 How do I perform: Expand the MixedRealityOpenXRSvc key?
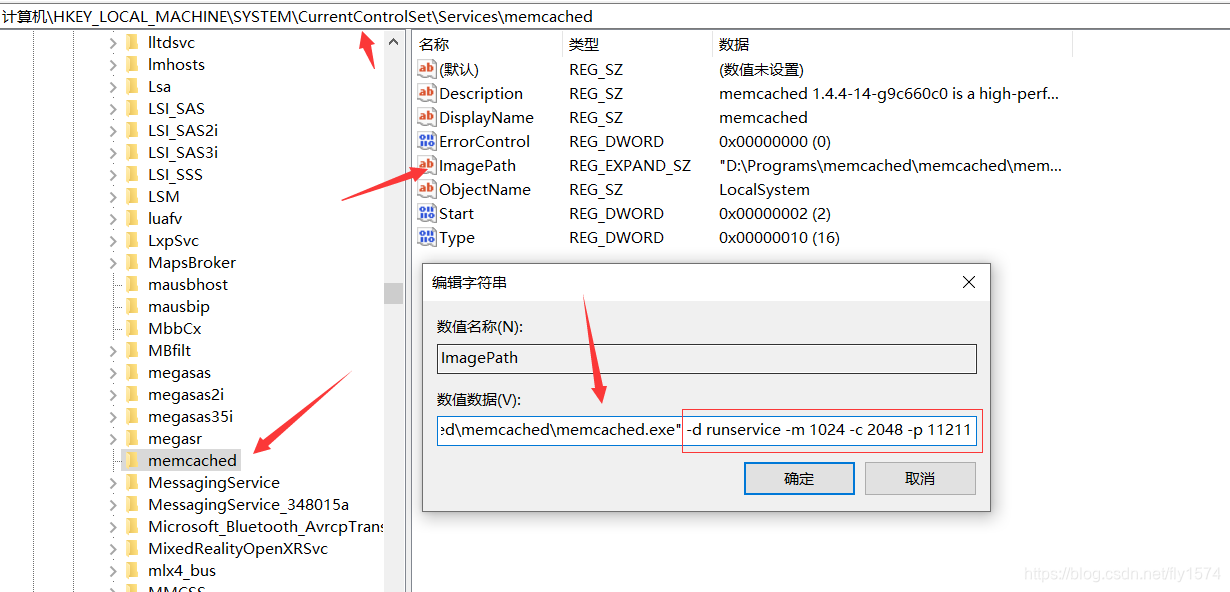coord(112,549)
